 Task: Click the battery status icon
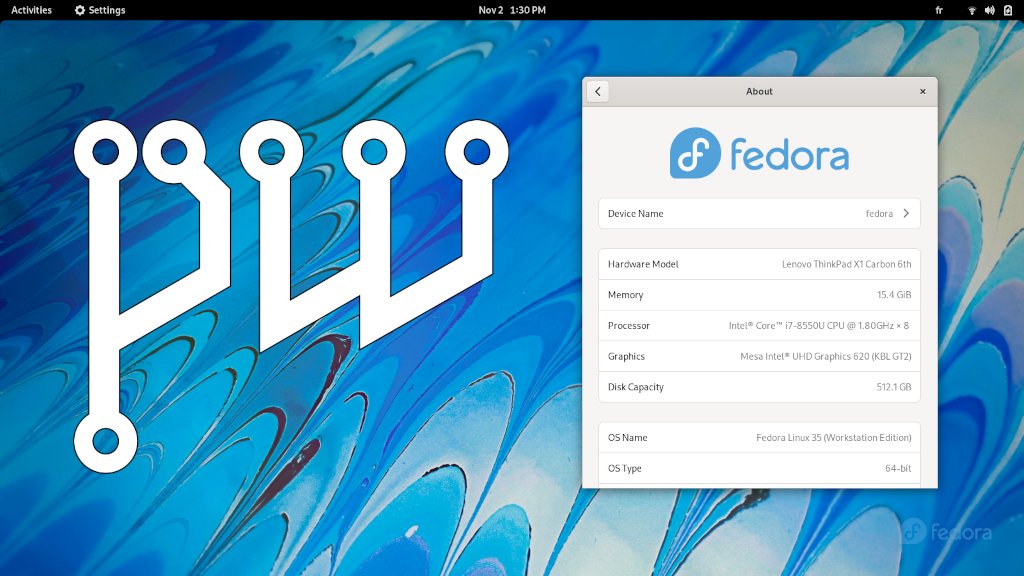pyautogui.click(x=1008, y=10)
